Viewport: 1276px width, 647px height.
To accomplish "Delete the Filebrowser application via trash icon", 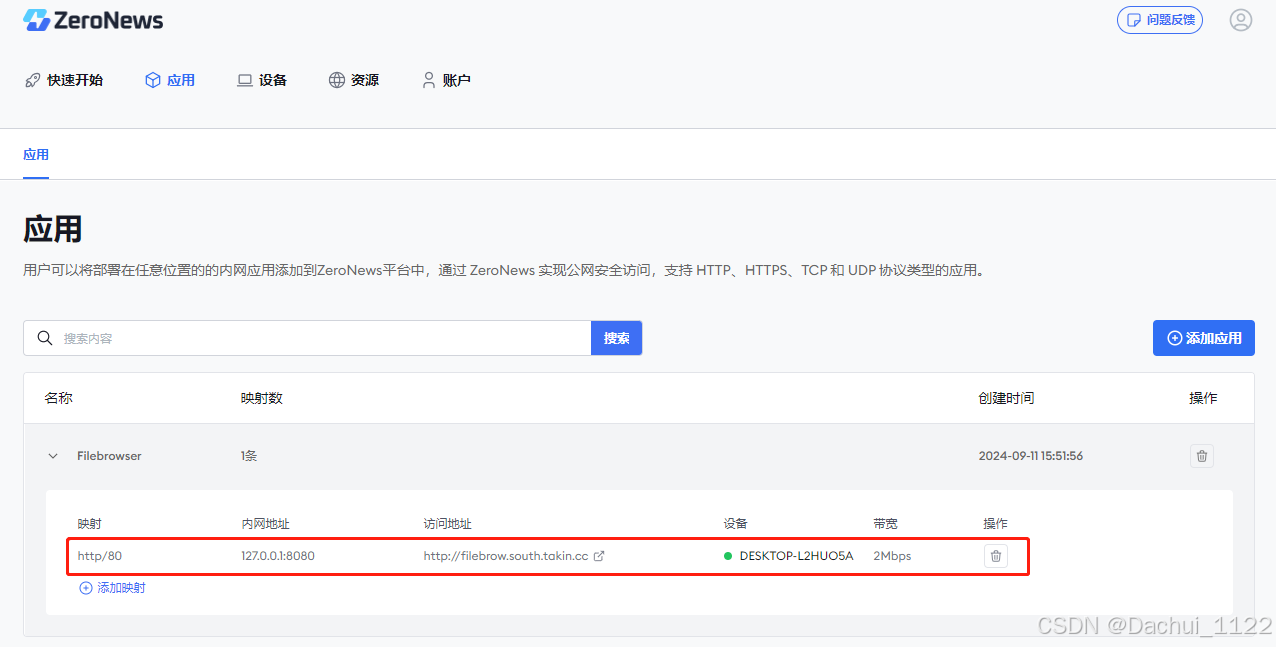I will [1202, 456].
